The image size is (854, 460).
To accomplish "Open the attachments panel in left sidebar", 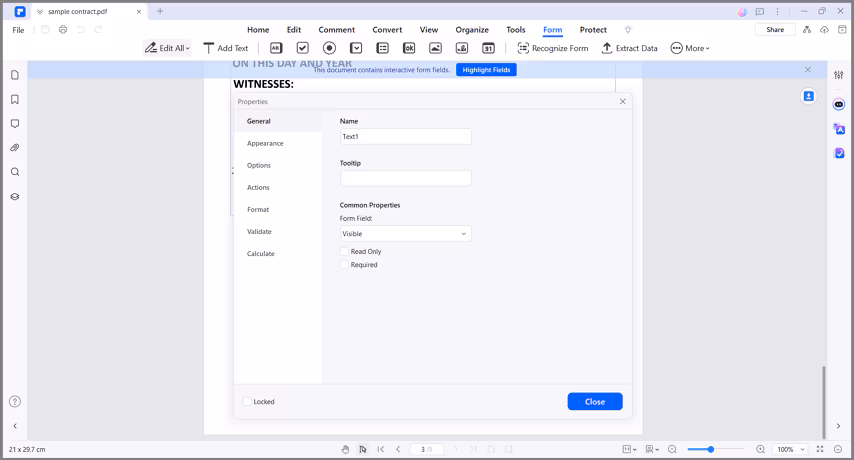I will pyautogui.click(x=15, y=148).
